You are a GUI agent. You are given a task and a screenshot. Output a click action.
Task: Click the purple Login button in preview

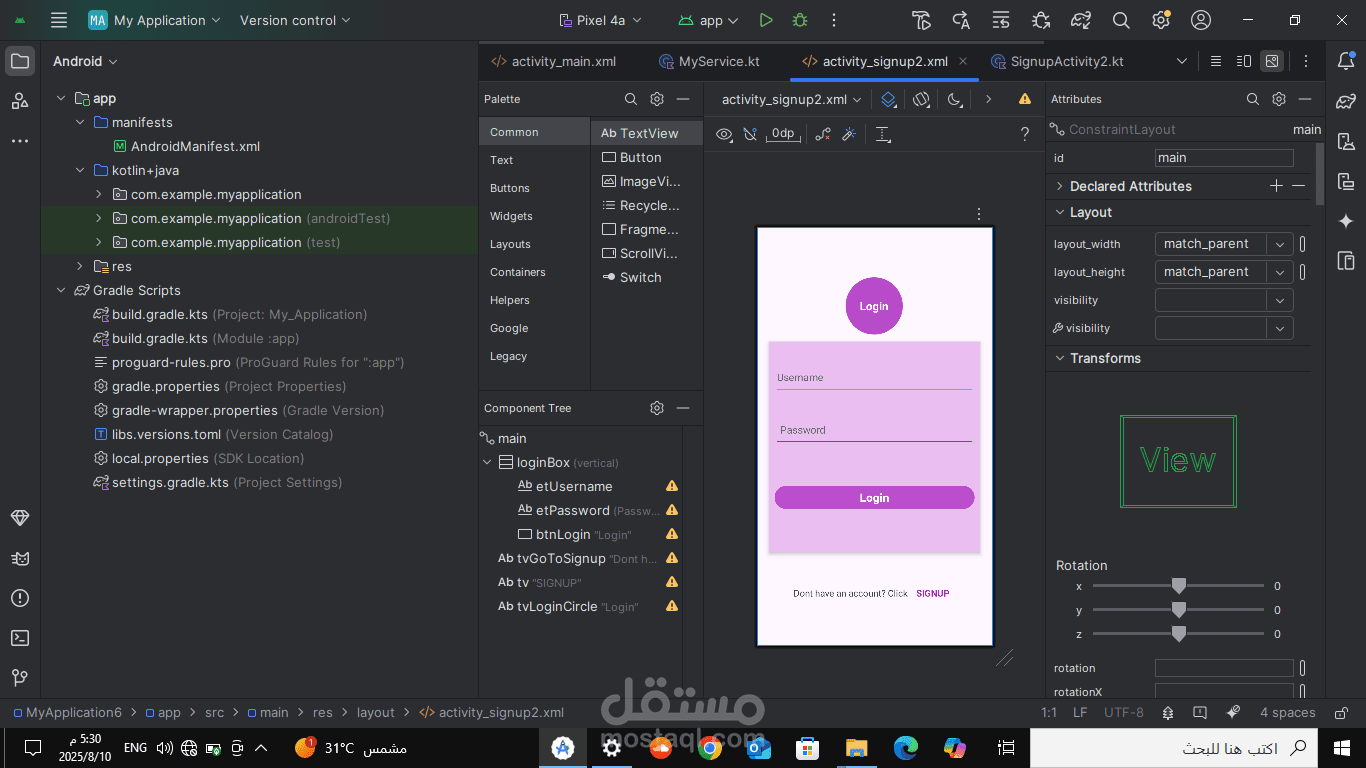click(x=874, y=498)
